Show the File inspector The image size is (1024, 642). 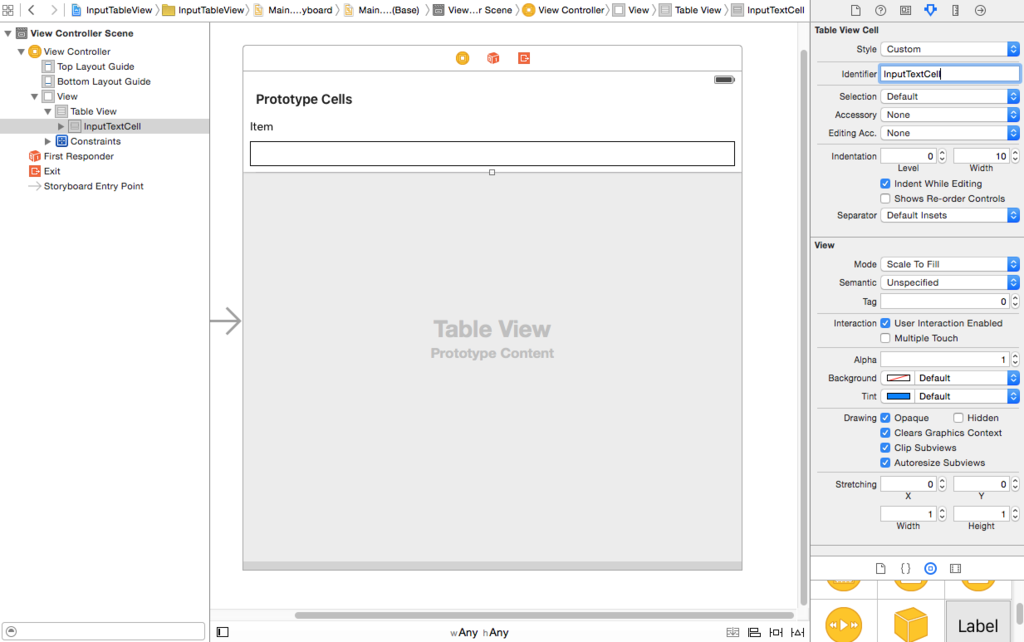(856, 10)
